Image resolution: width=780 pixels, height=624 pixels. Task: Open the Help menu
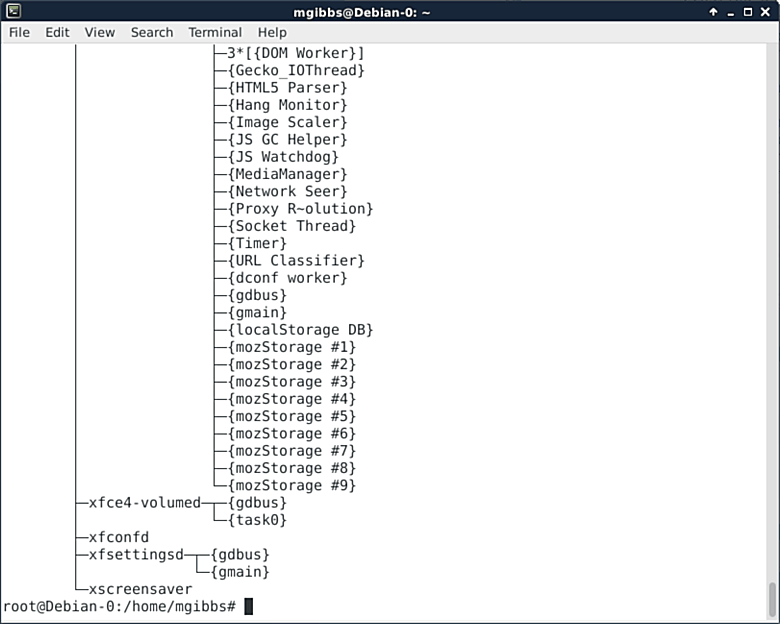[x=272, y=32]
